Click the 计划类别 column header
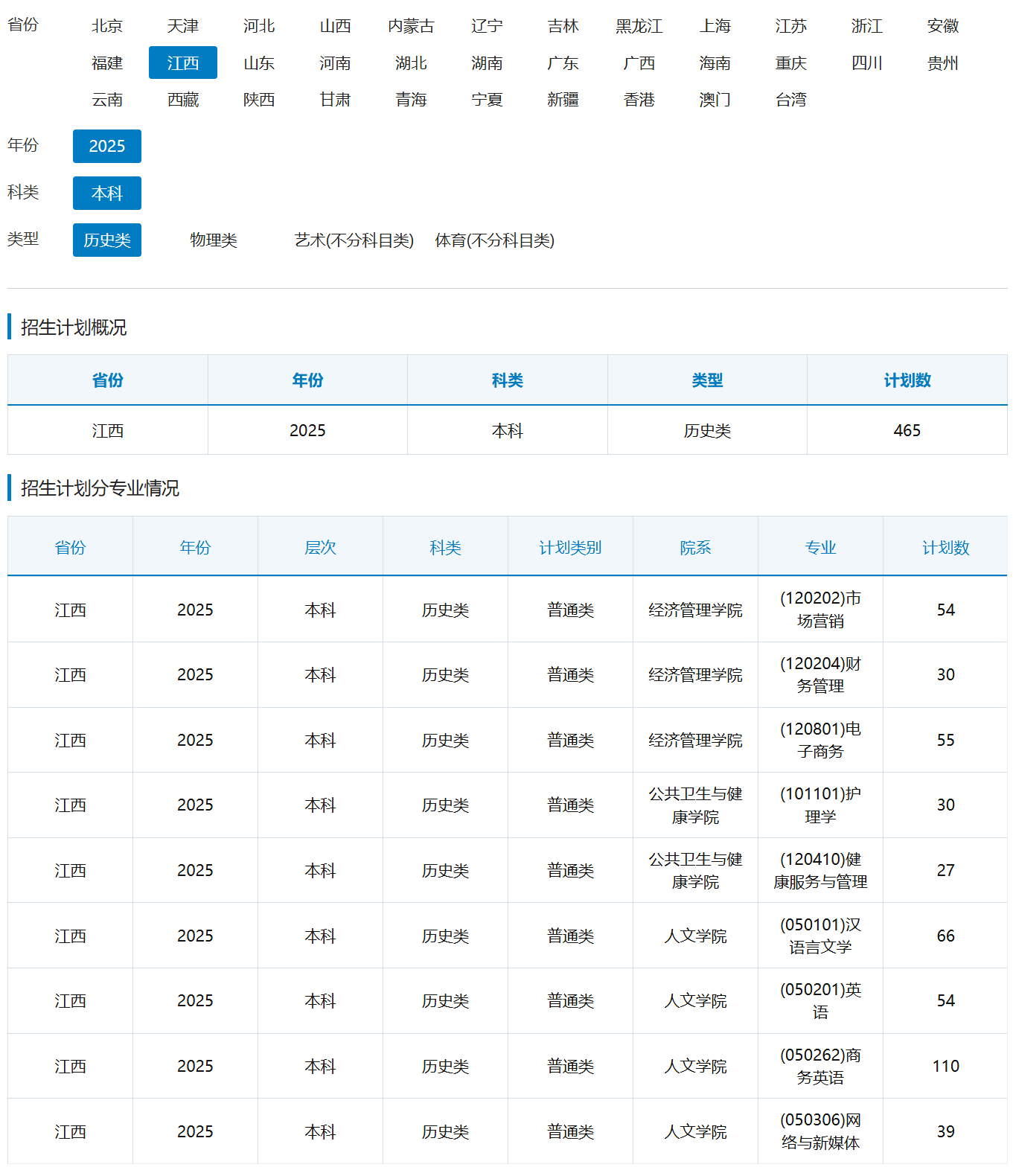The height and width of the screenshot is (1176, 1013). pyautogui.click(x=570, y=548)
